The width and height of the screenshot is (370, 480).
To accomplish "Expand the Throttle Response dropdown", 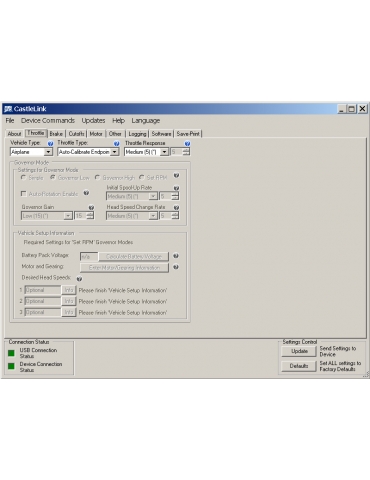I will 164,152.
